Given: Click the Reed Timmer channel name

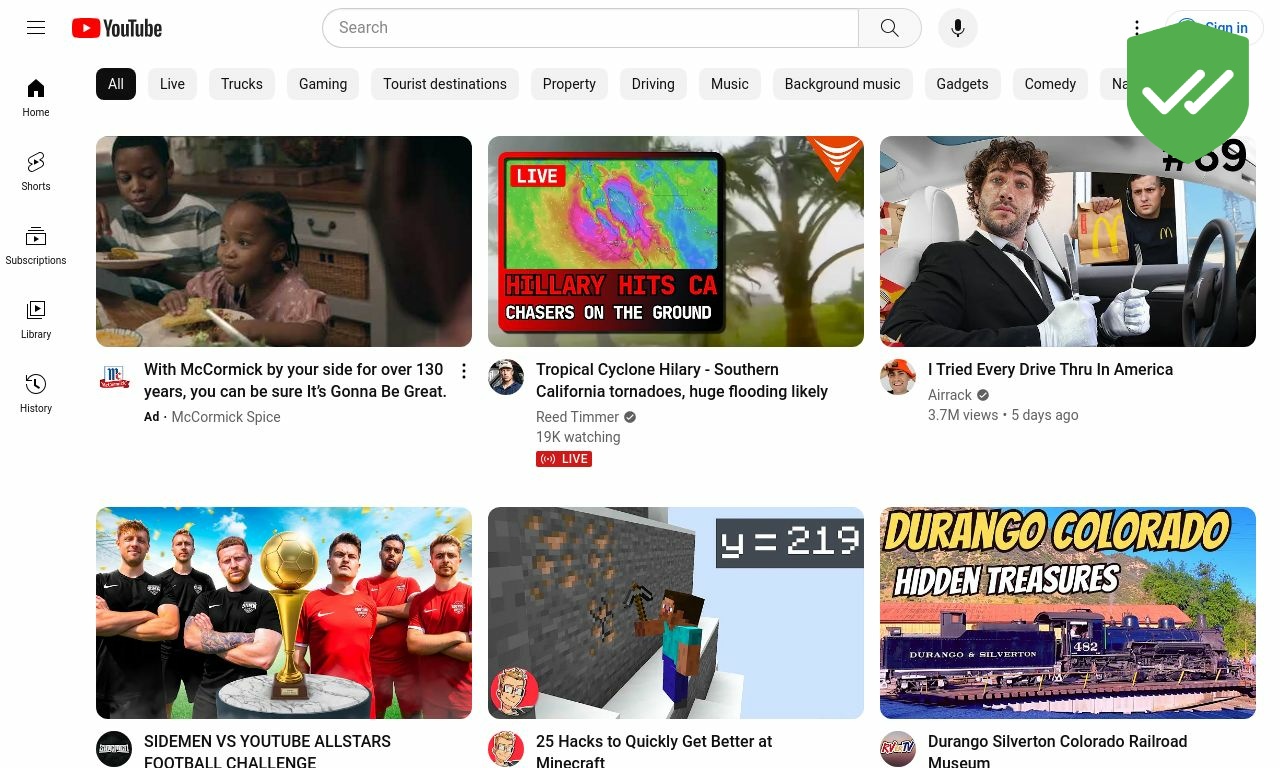Looking at the screenshot, I should [578, 417].
